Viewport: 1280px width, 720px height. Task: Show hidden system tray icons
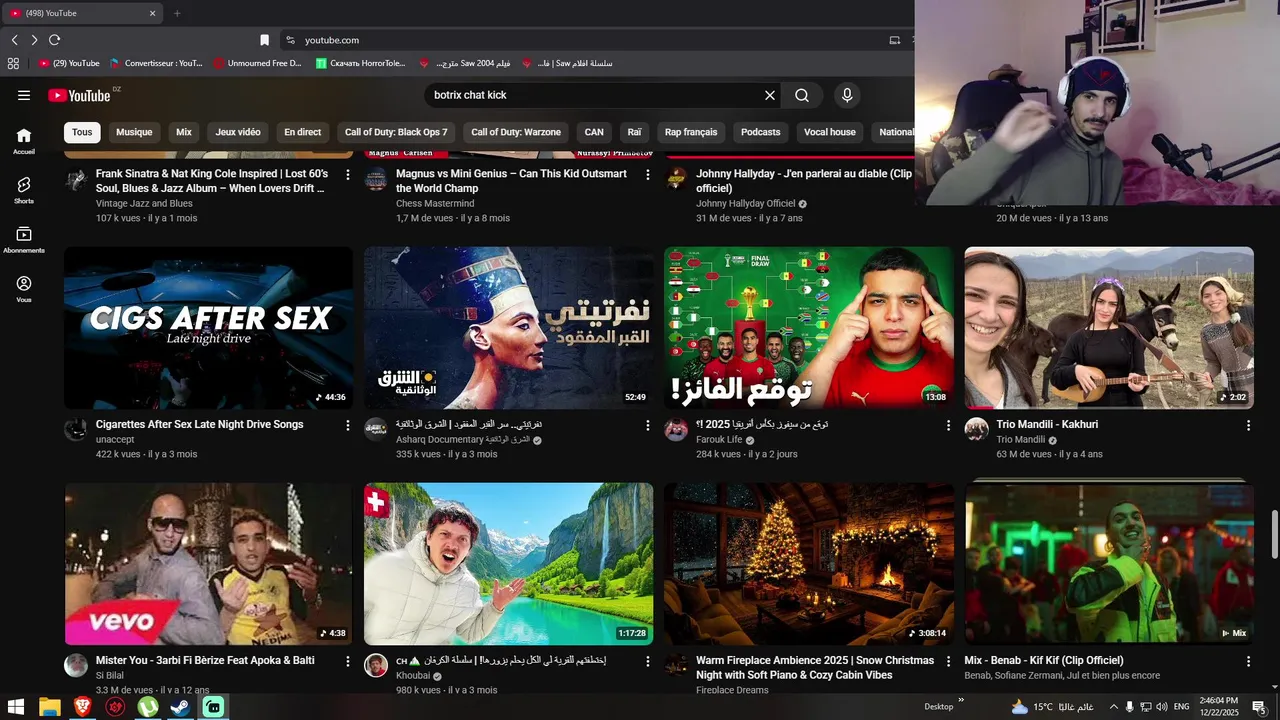[1114, 707]
